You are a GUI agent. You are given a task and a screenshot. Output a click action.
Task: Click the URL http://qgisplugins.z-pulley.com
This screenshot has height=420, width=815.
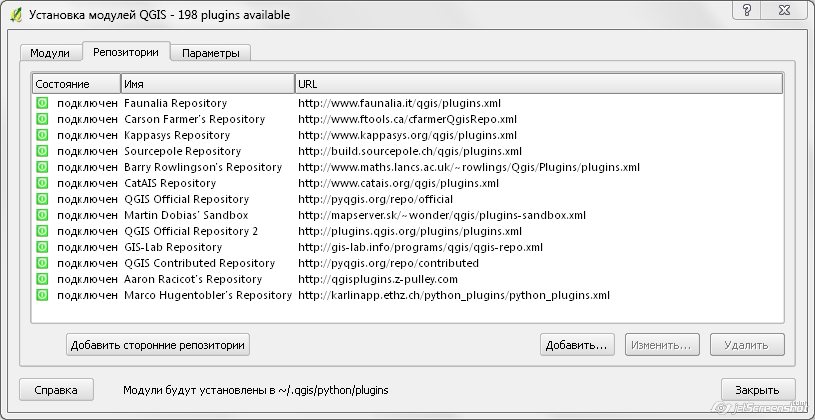(378, 279)
